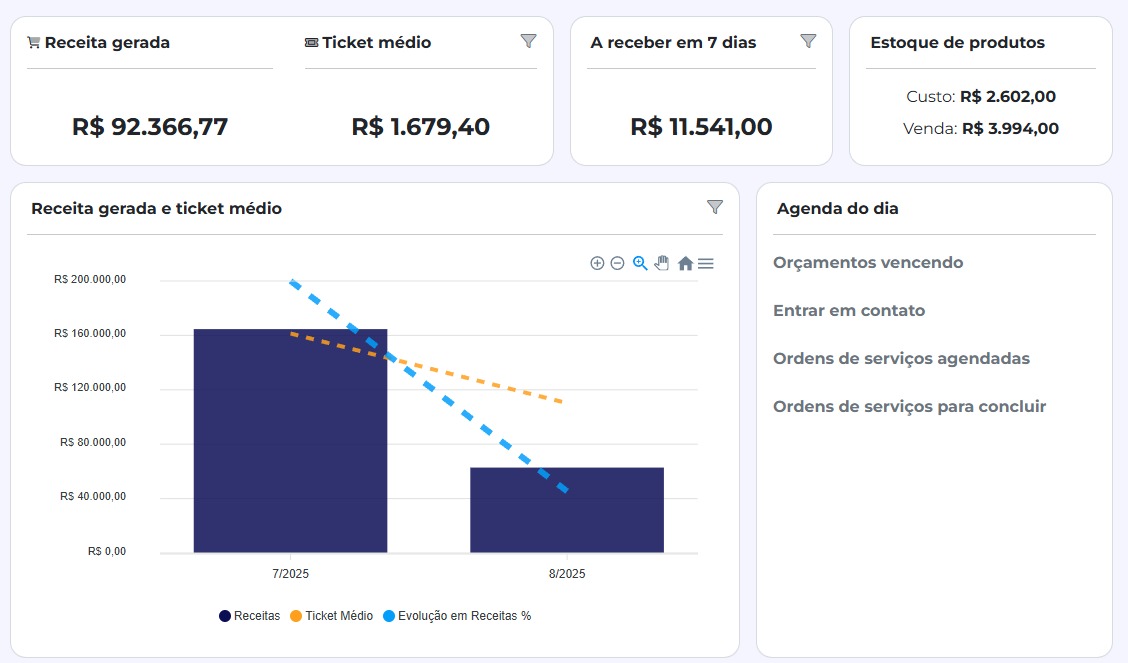Click the zoom out icon on the chart toolbar
Viewport: 1128px width, 663px height.
click(616, 263)
